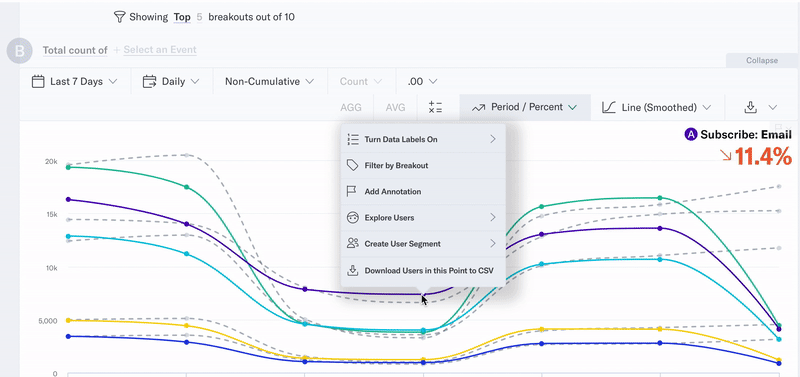The image size is (800, 377).
Task: Click the Daily interval calendar icon
Action: pos(149,82)
